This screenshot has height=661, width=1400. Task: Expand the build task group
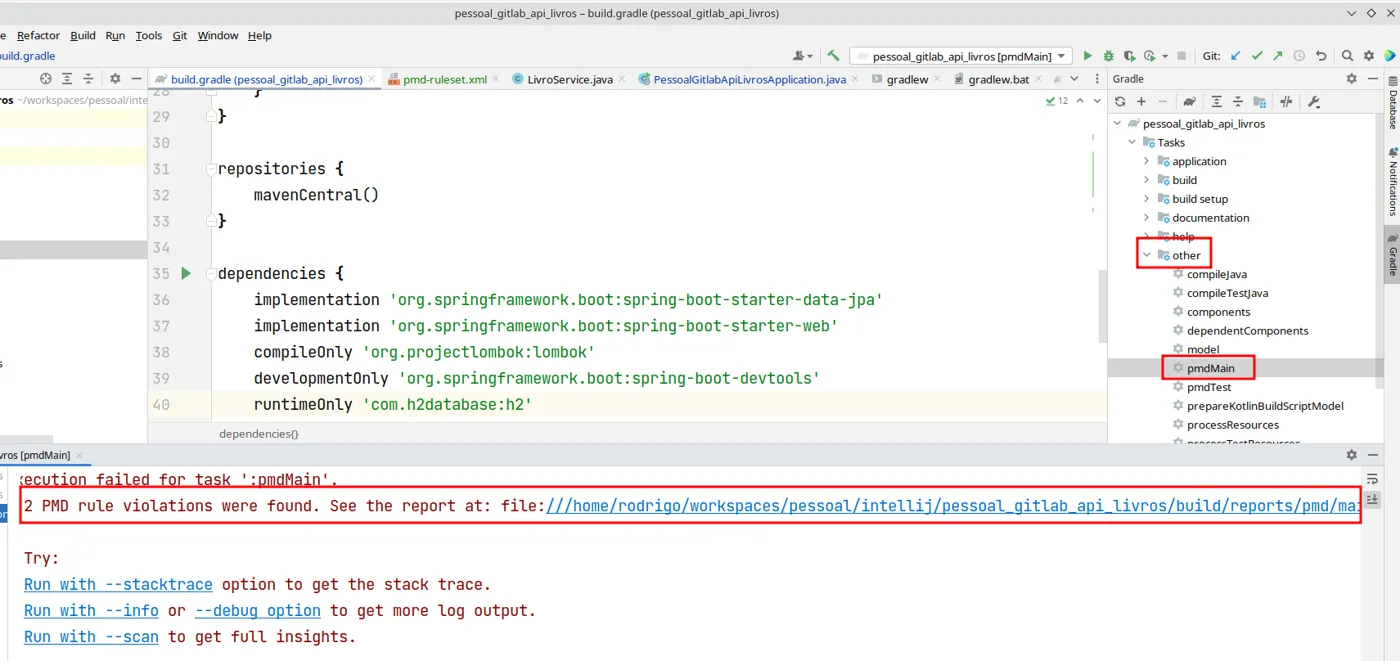click(1146, 180)
